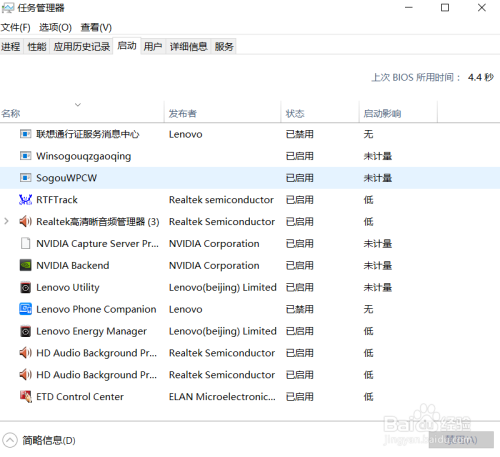The image size is (500, 457).
Task: Click 已禁用 status in Lenovo Phone Companion row
Action: (x=300, y=309)
